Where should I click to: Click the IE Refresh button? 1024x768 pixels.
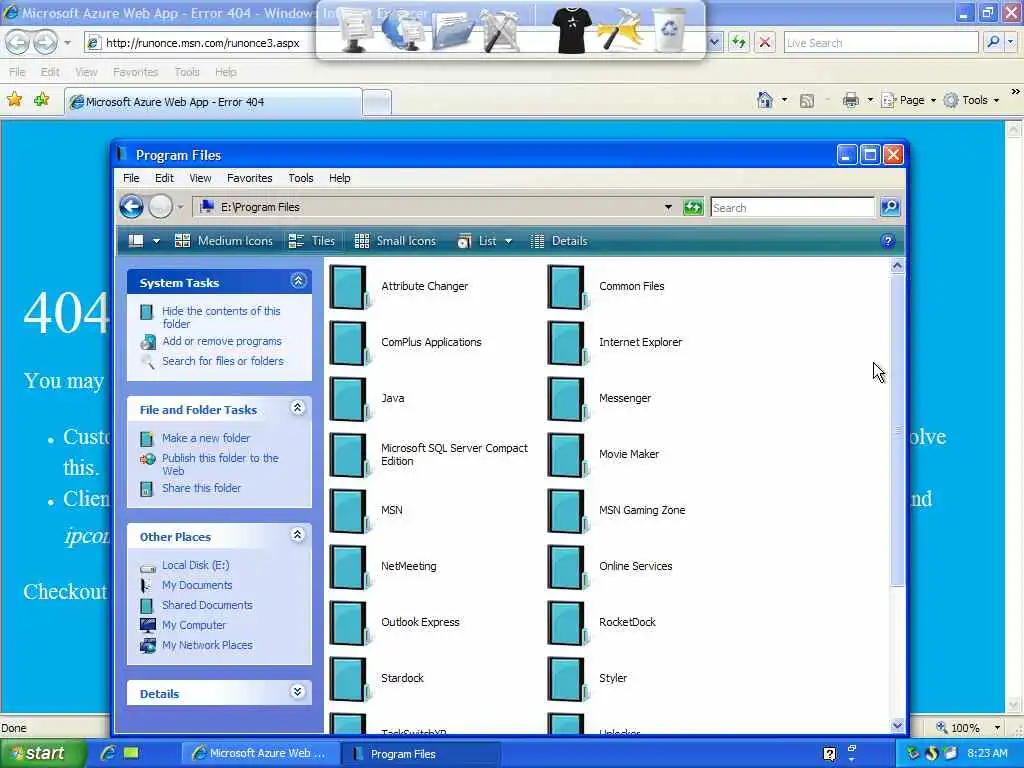pos(739,43)
